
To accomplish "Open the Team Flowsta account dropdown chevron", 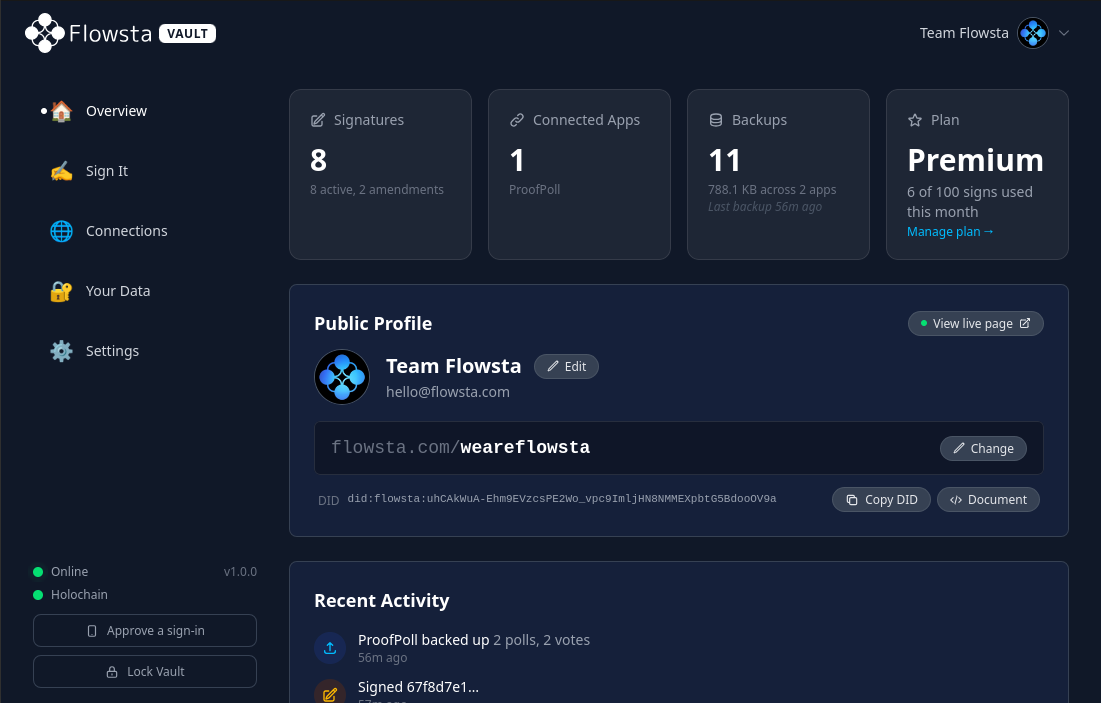I will tap(1064, 33).
